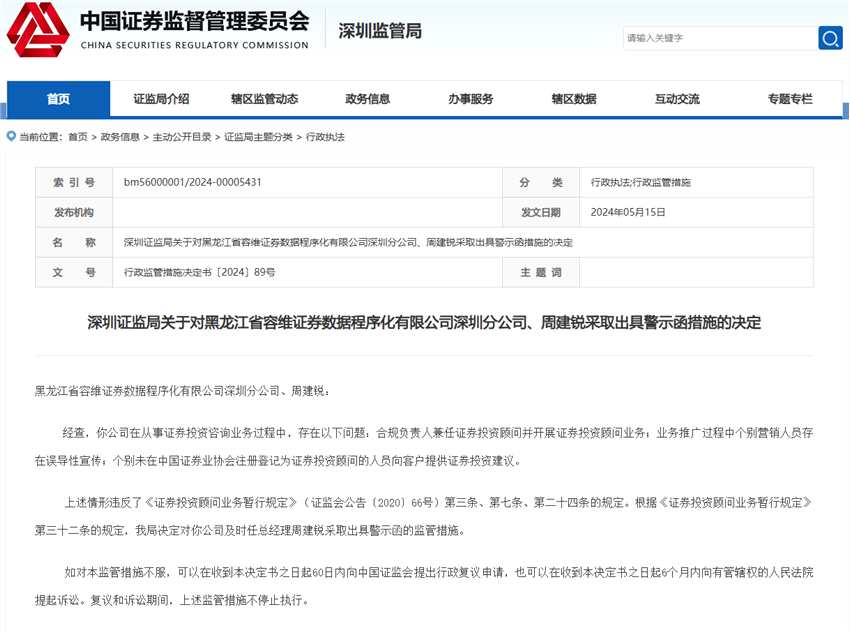Go to 首页 in the breadcrumb
850x632 pixels.
tap(78, 137)
